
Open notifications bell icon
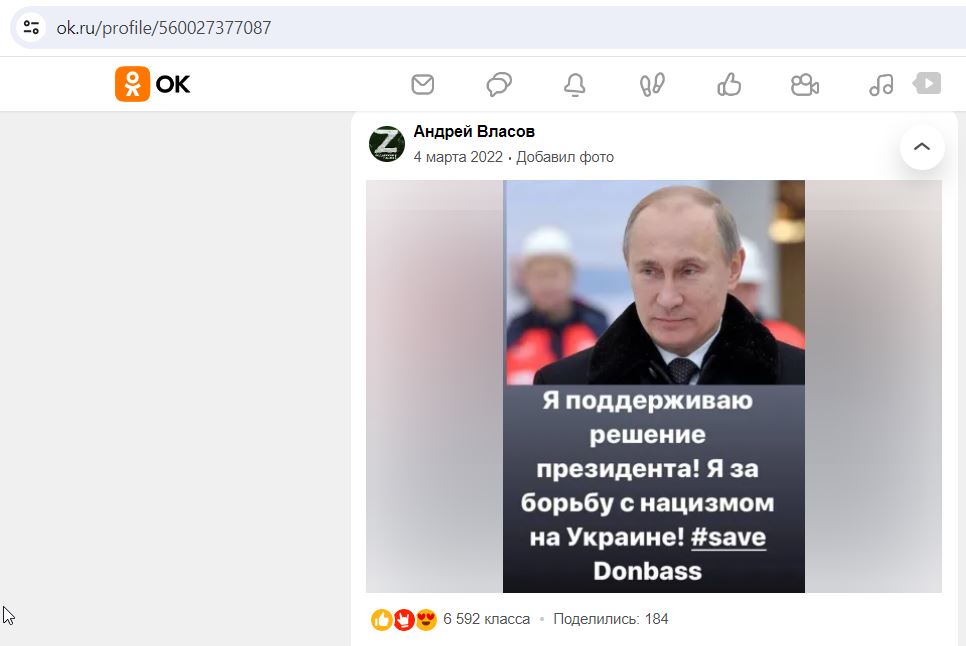click(x=575, y=84)
